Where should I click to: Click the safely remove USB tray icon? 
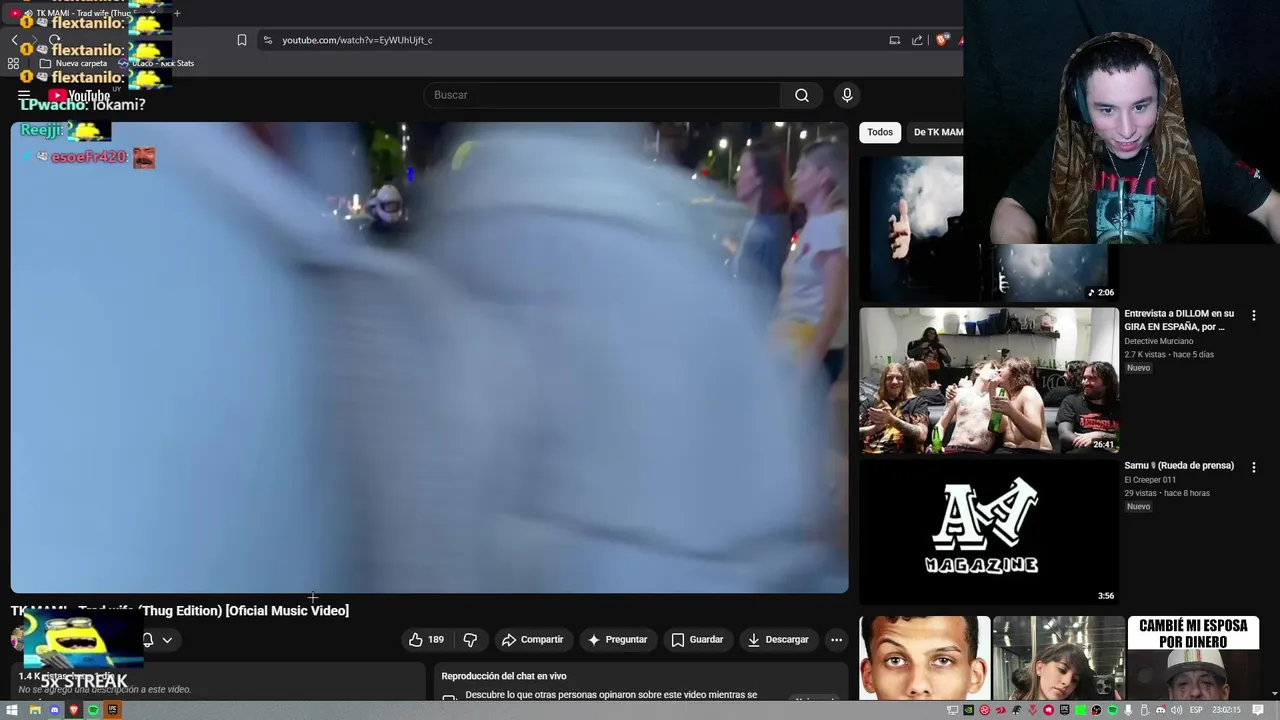(1144, 710)
